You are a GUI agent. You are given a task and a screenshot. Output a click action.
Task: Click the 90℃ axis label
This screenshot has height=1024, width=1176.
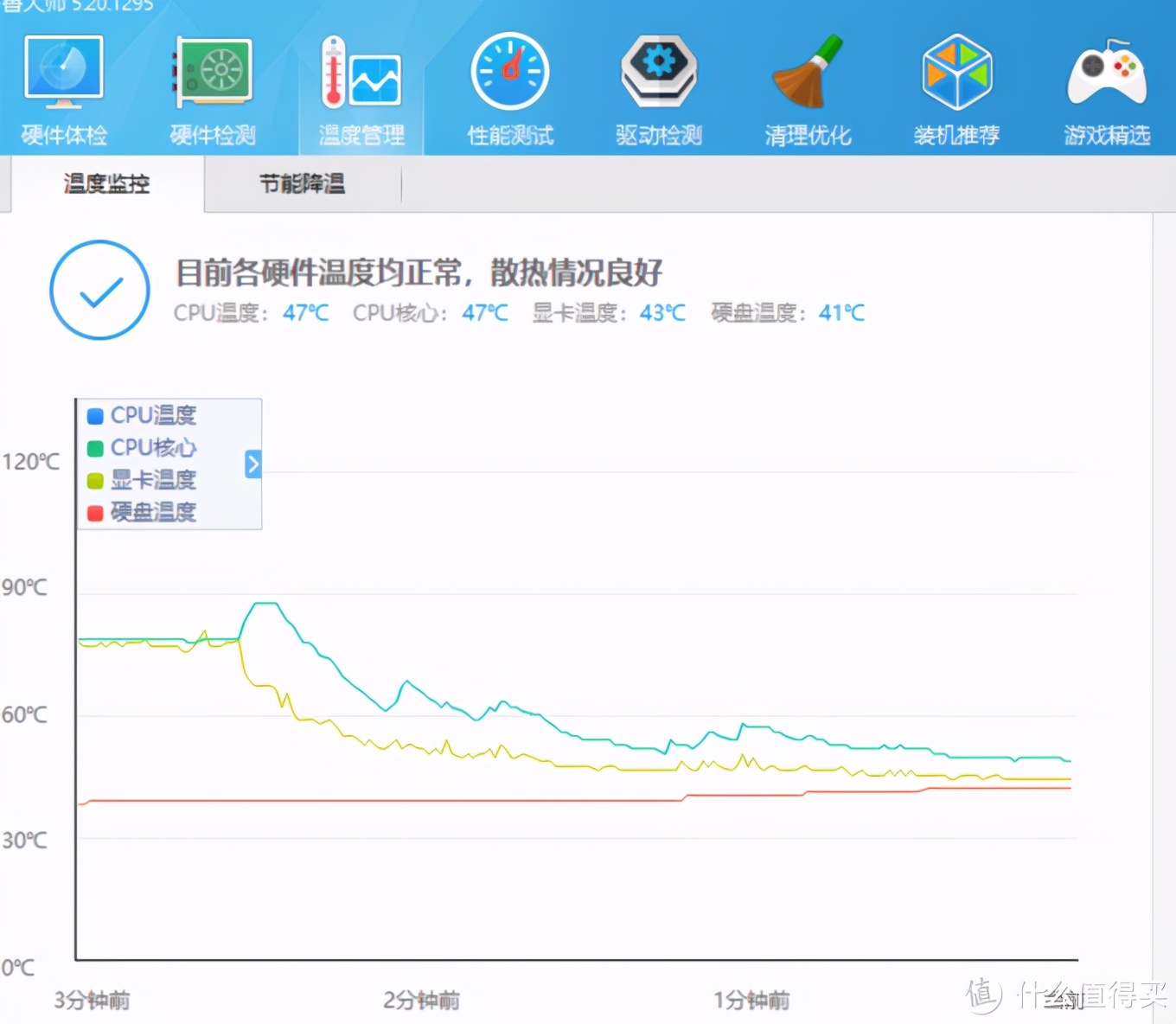click(25, 588)
